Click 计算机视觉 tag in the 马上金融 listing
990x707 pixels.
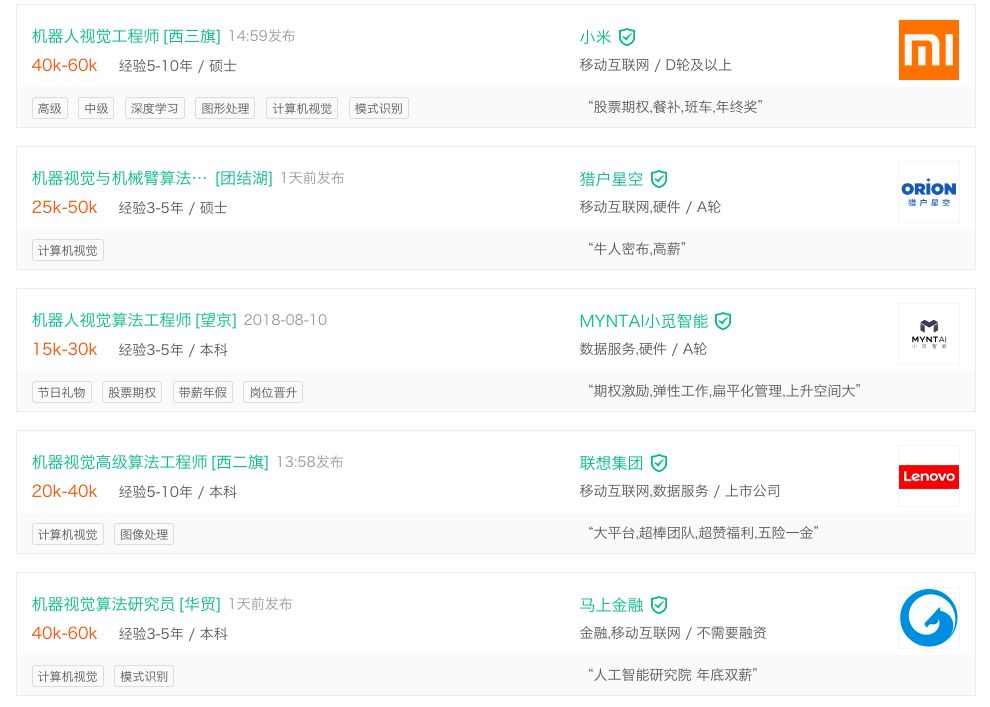68,677
